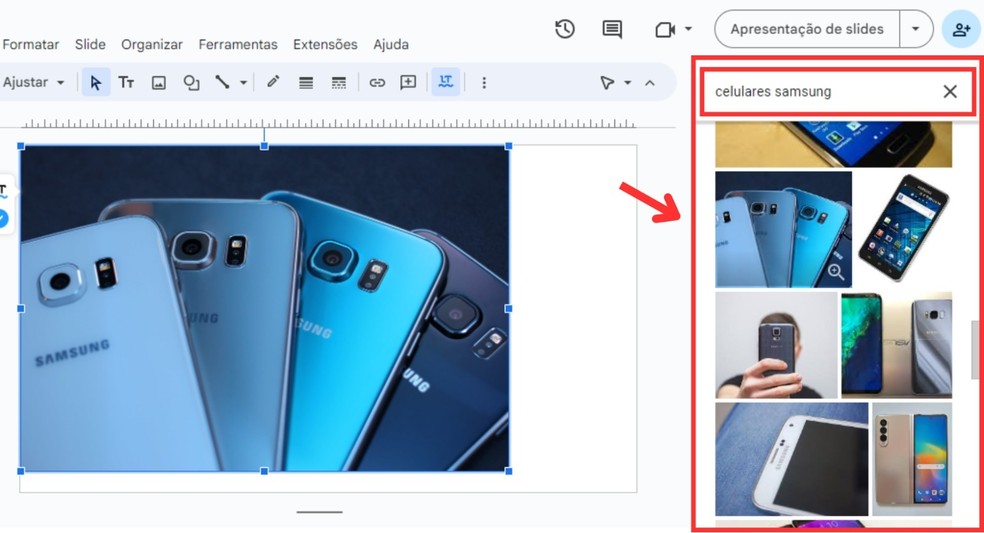Clear the image search with X
984x533 pixels.
[950, 92]
